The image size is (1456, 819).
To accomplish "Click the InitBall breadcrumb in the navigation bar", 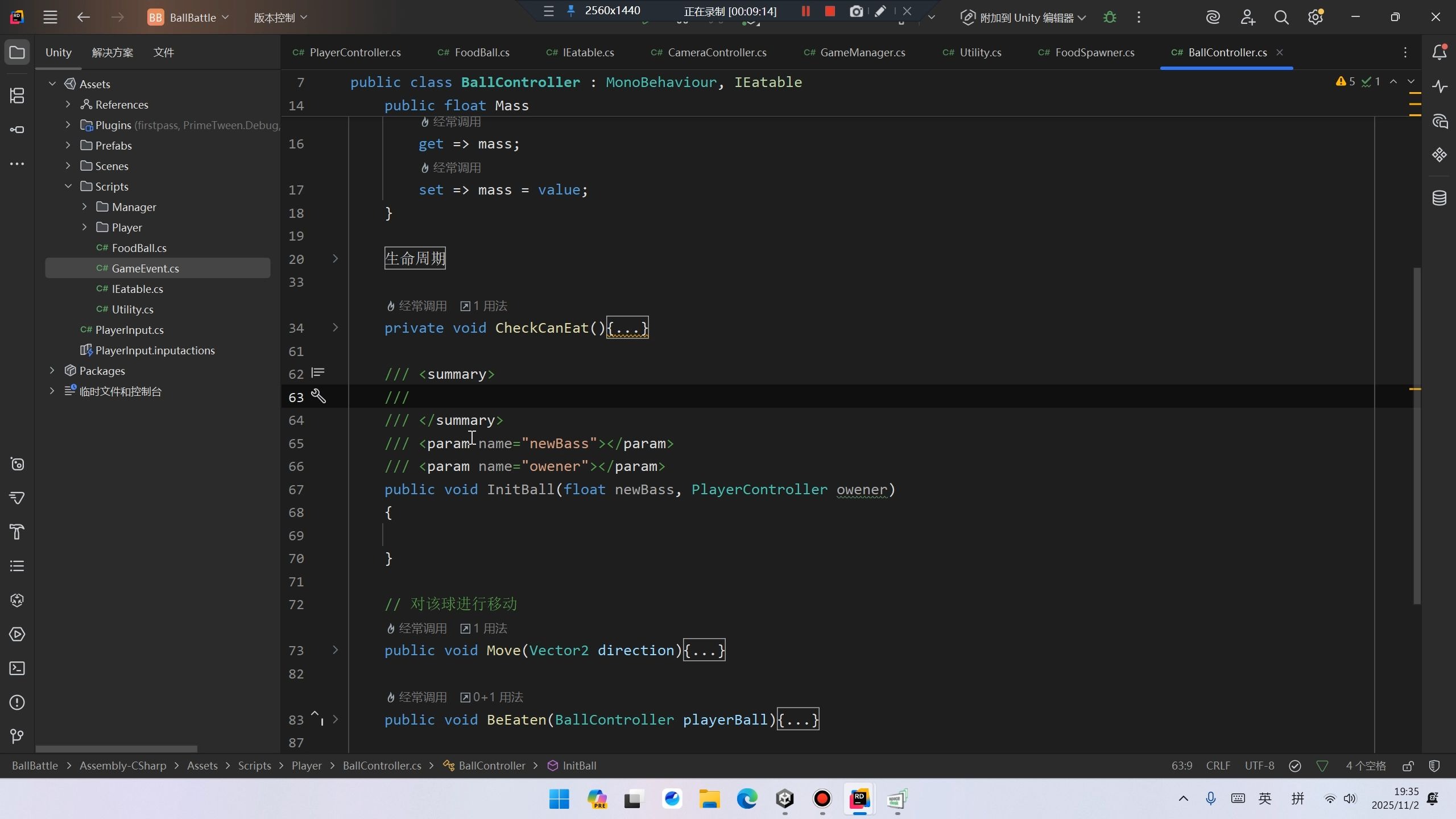I will [x=579, y=766].
